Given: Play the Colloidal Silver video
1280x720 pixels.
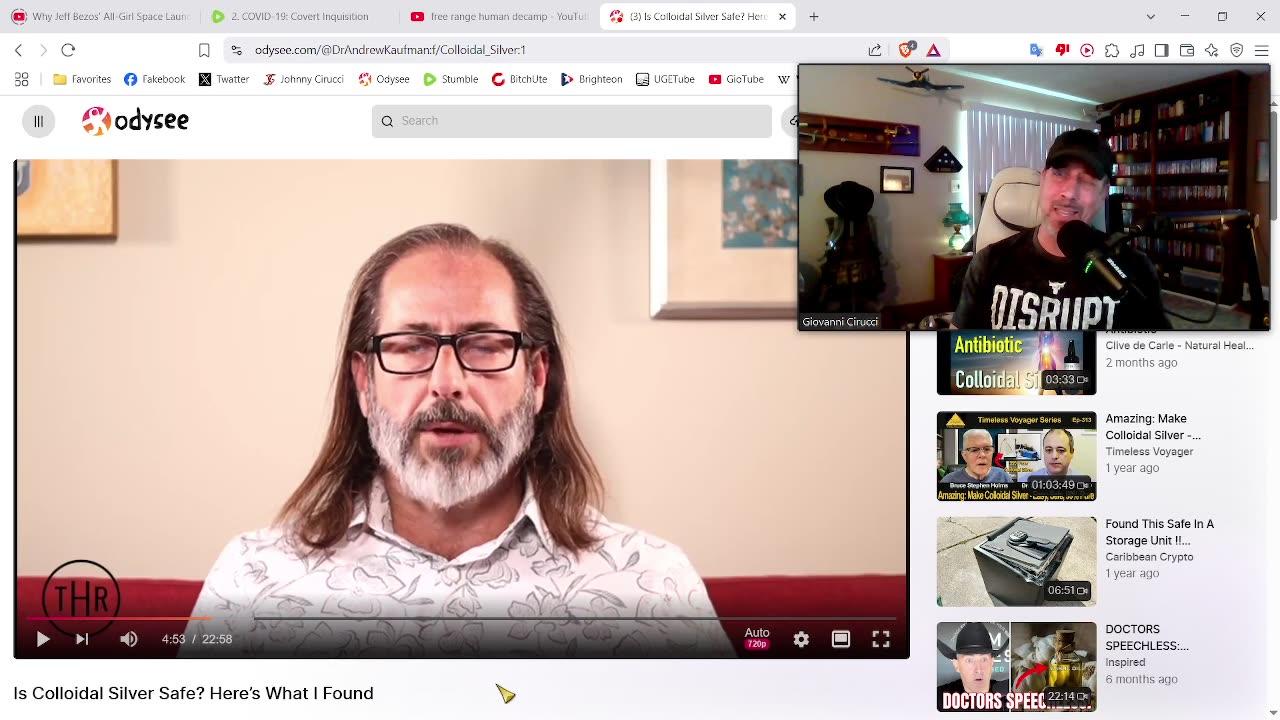Looking at the screenshot, I should click(42, 639).
